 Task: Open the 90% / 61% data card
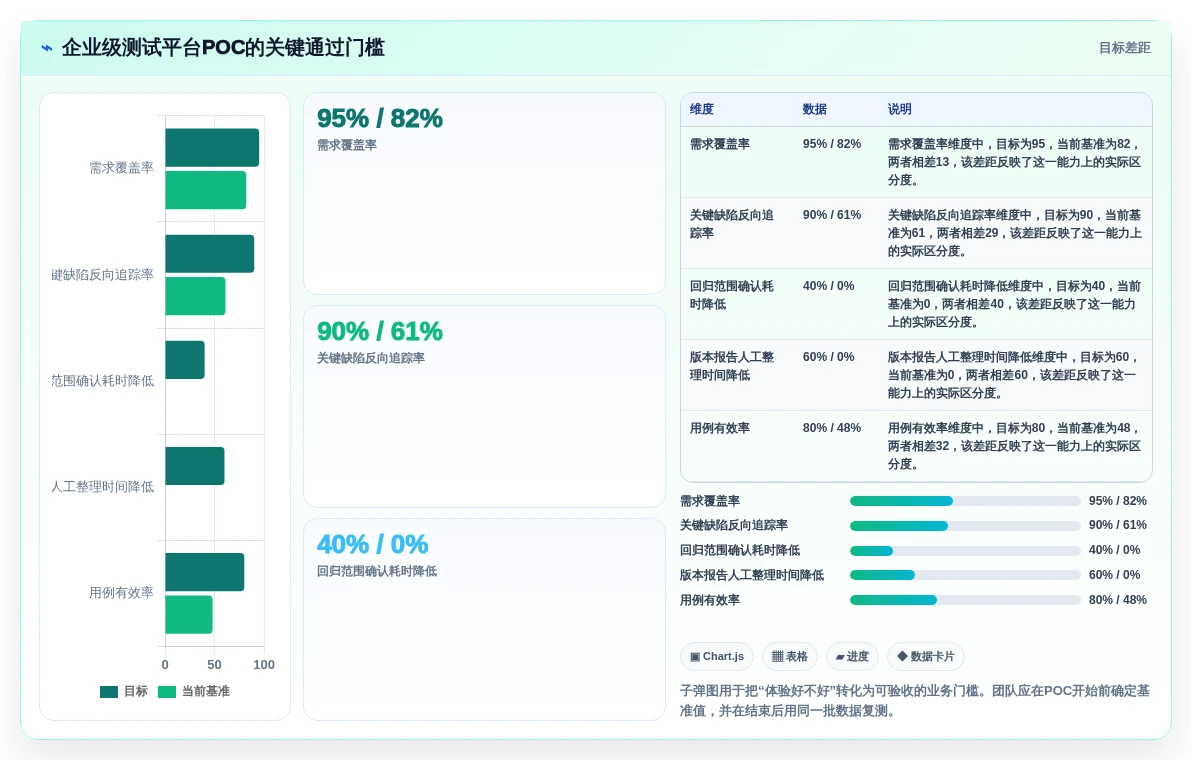click(484, 407)
